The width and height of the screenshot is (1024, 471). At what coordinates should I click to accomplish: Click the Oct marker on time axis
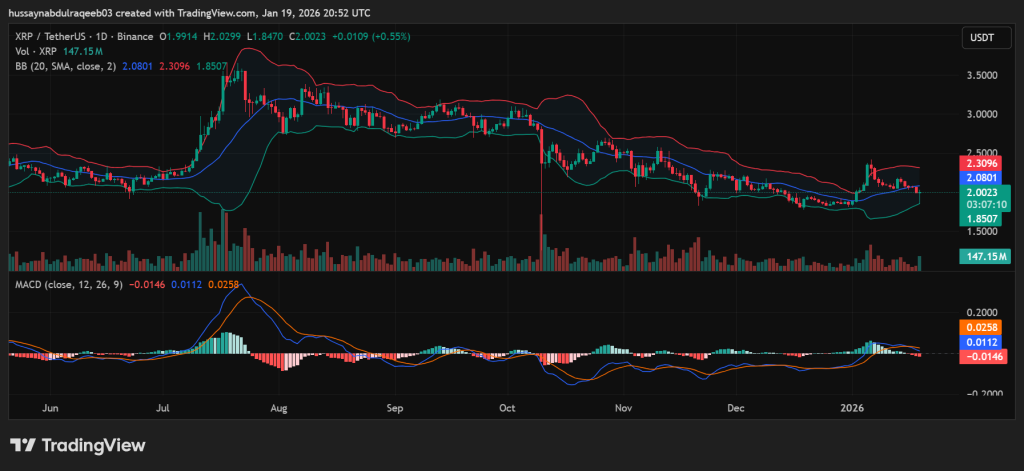pos(507,409)
